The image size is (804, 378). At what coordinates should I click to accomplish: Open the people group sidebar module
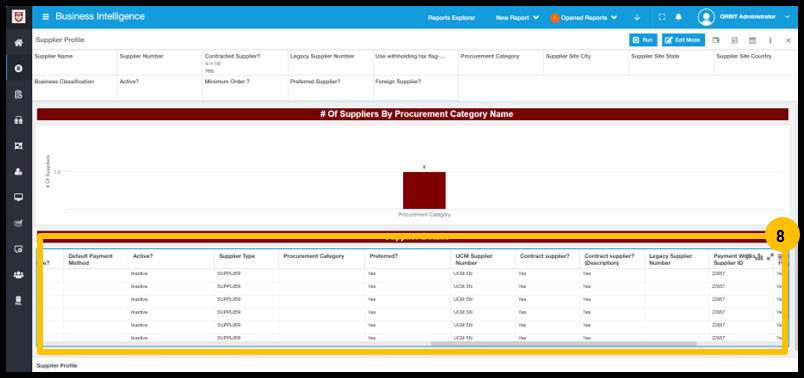18,275
